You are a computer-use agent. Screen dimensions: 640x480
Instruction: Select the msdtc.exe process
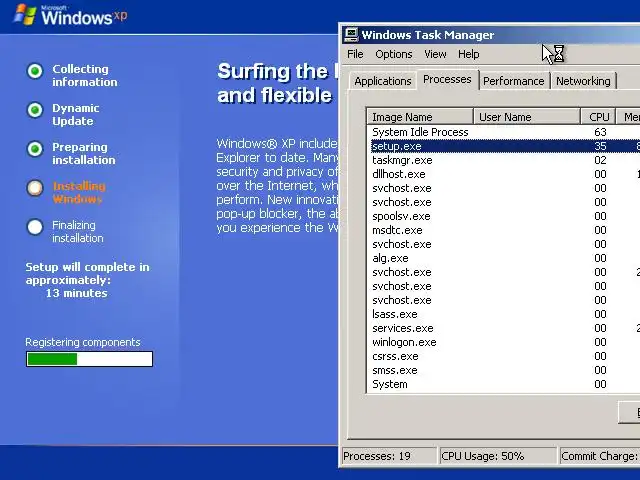504,230
